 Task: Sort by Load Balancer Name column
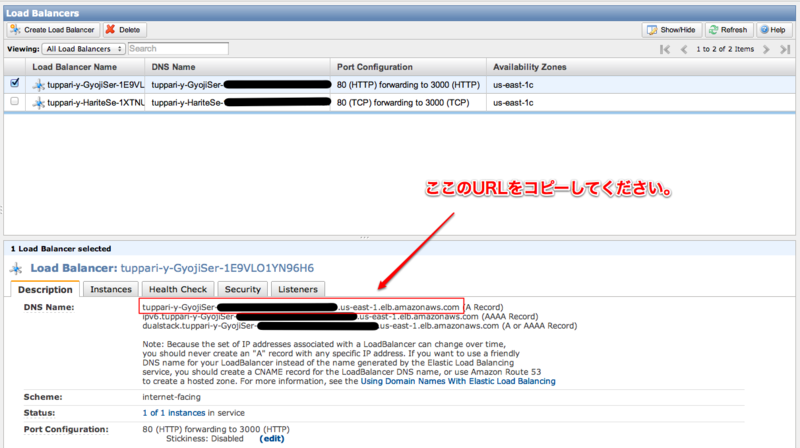click(74, 67)
